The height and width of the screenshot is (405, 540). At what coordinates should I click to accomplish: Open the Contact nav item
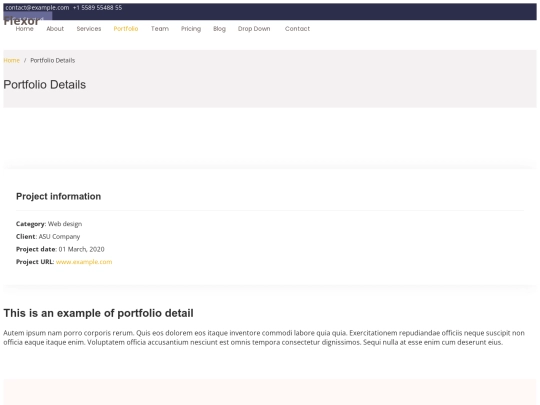(297, 29)
